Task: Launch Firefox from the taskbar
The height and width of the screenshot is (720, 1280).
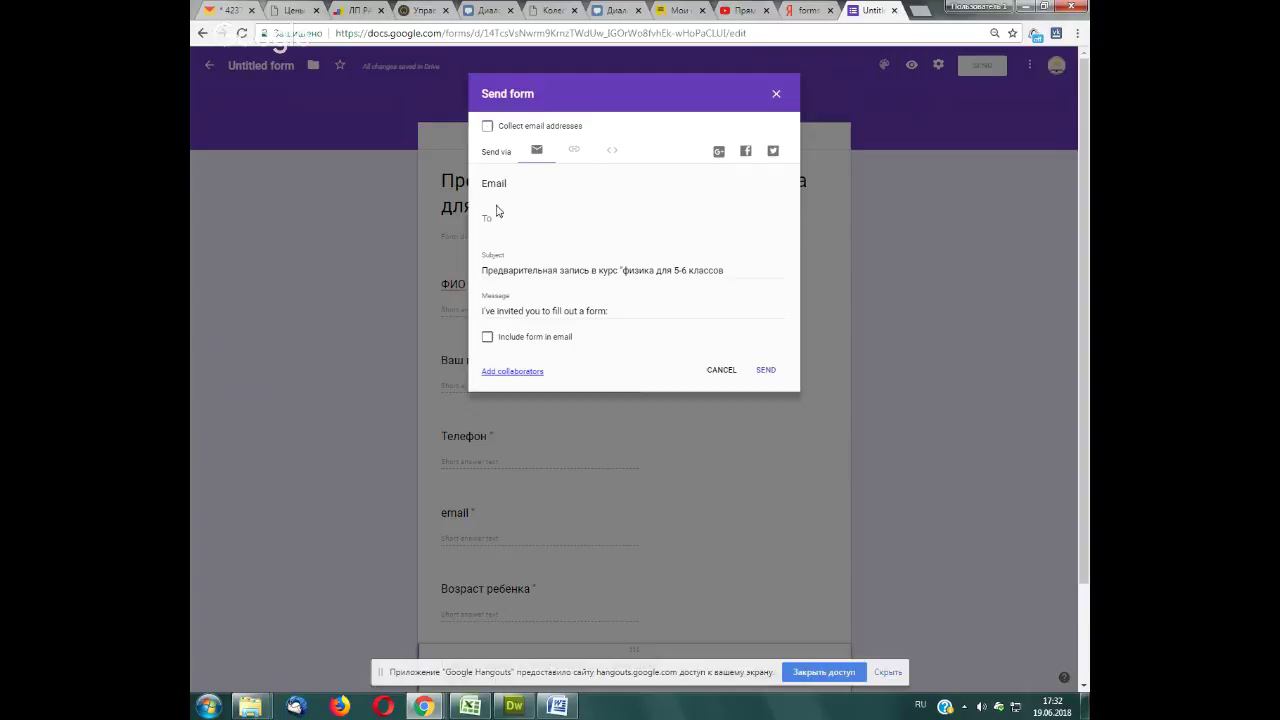Action: pyautogui.click(x=340, y=706)
